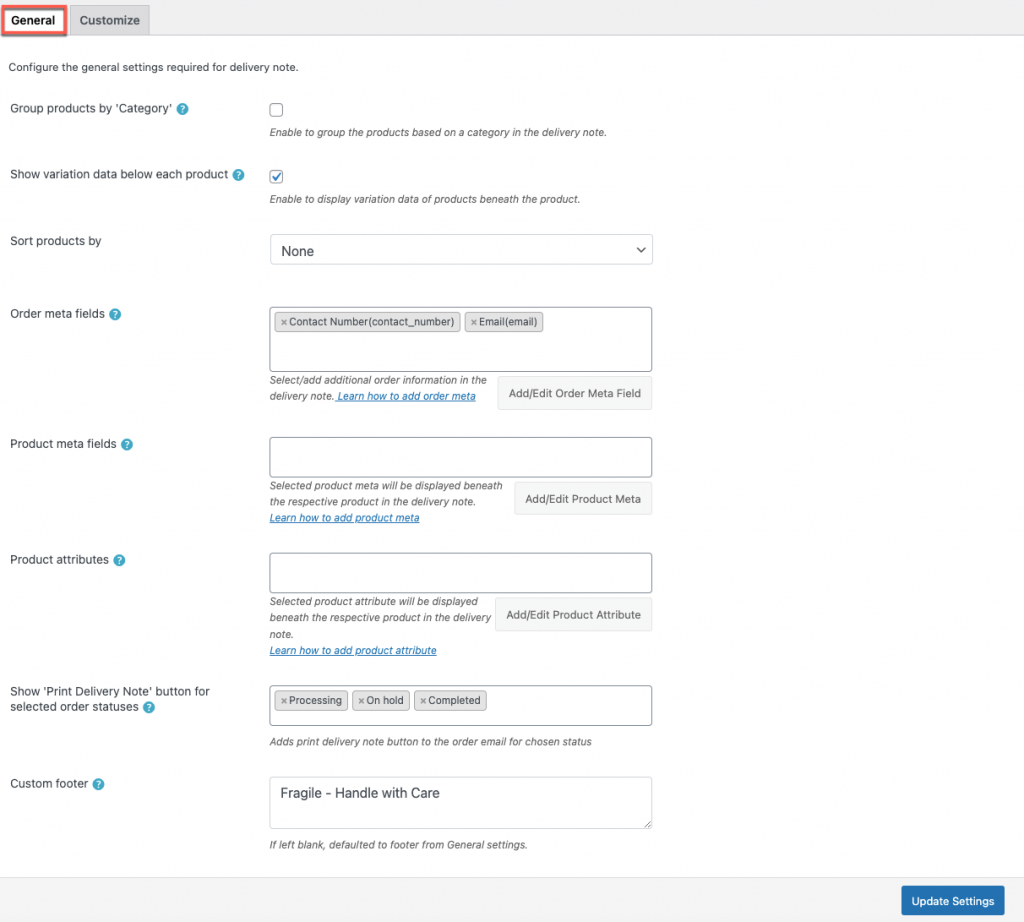Open help tooltip for Group products by 'Category'

tap(183, 109)
